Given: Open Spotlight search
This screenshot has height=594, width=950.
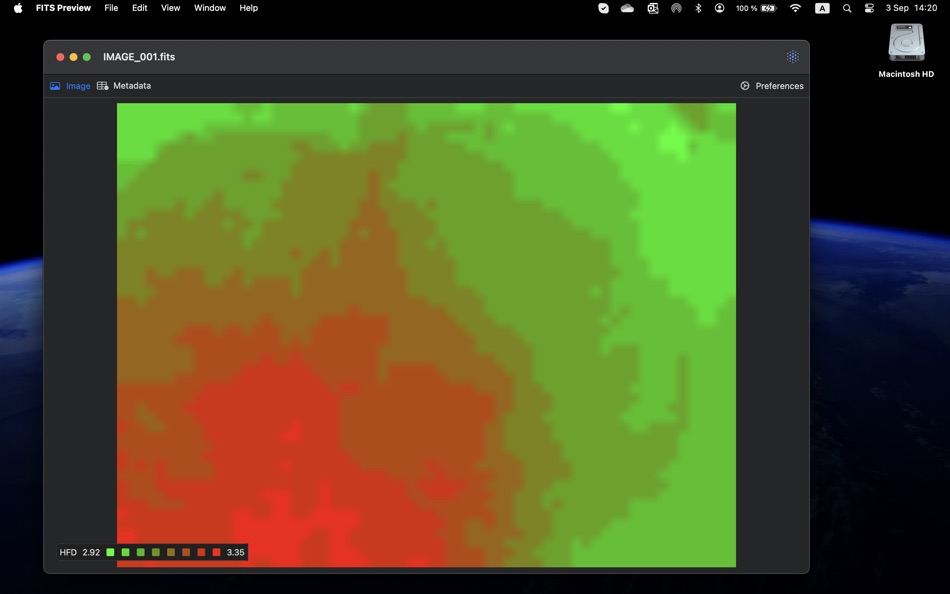Looking at the screenshot, I should click(847, 8).
